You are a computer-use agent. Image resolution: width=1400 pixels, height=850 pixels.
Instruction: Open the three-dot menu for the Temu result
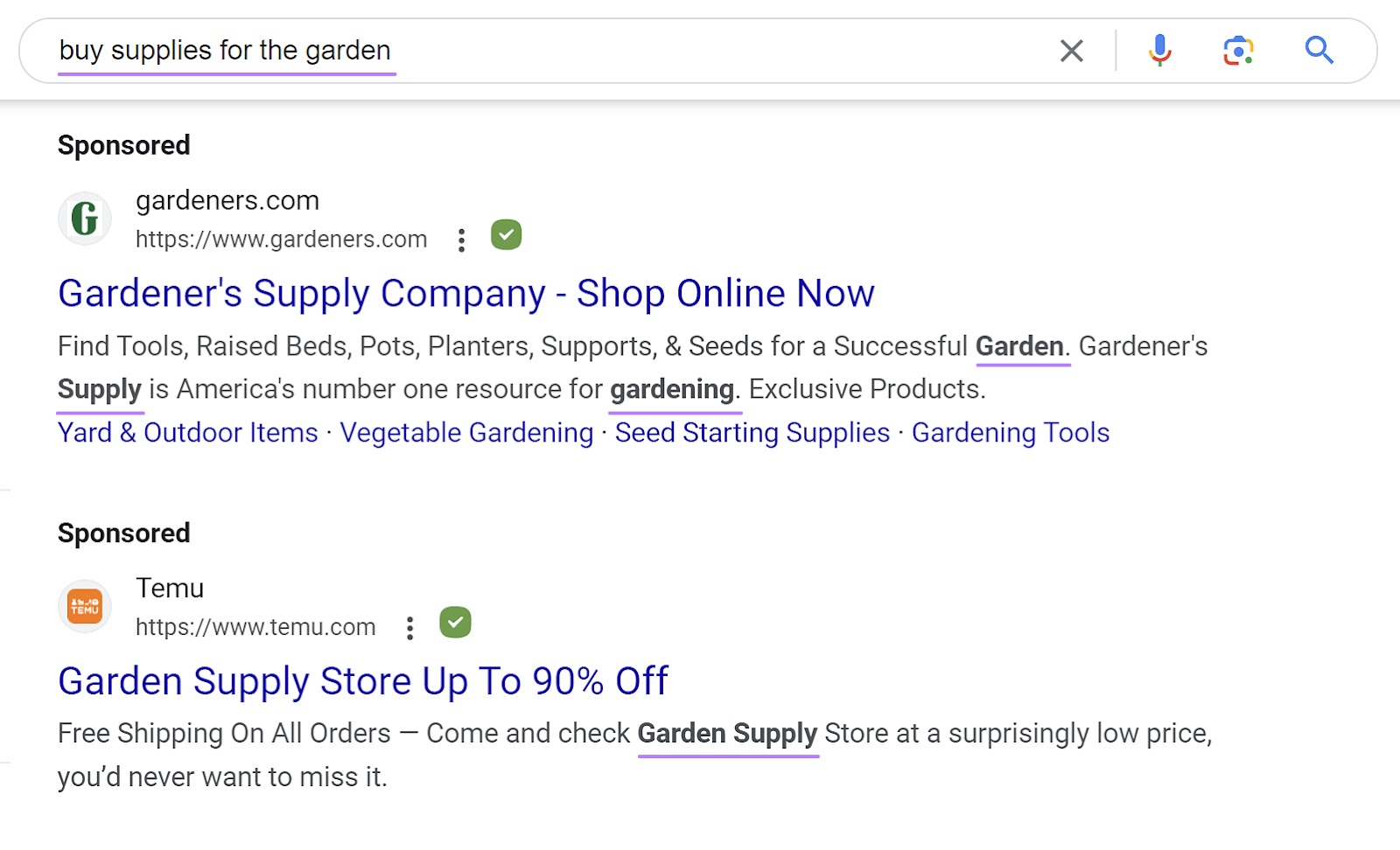point(409,627)
